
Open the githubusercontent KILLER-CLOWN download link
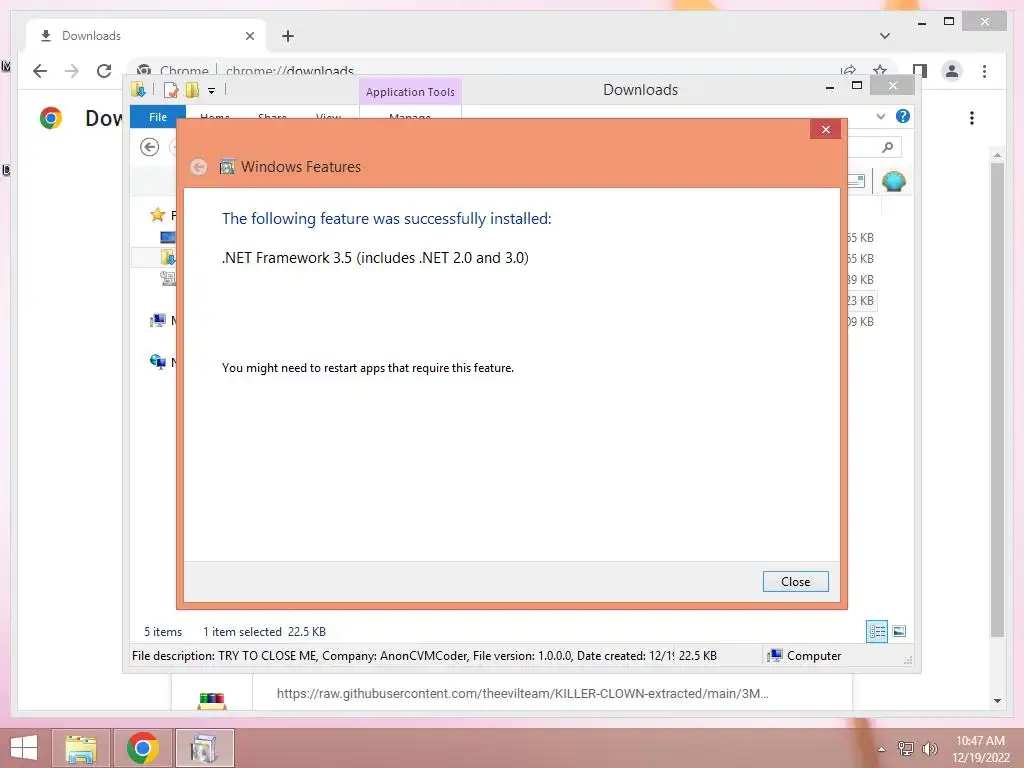pyautogui.click(x=522, y=694)
